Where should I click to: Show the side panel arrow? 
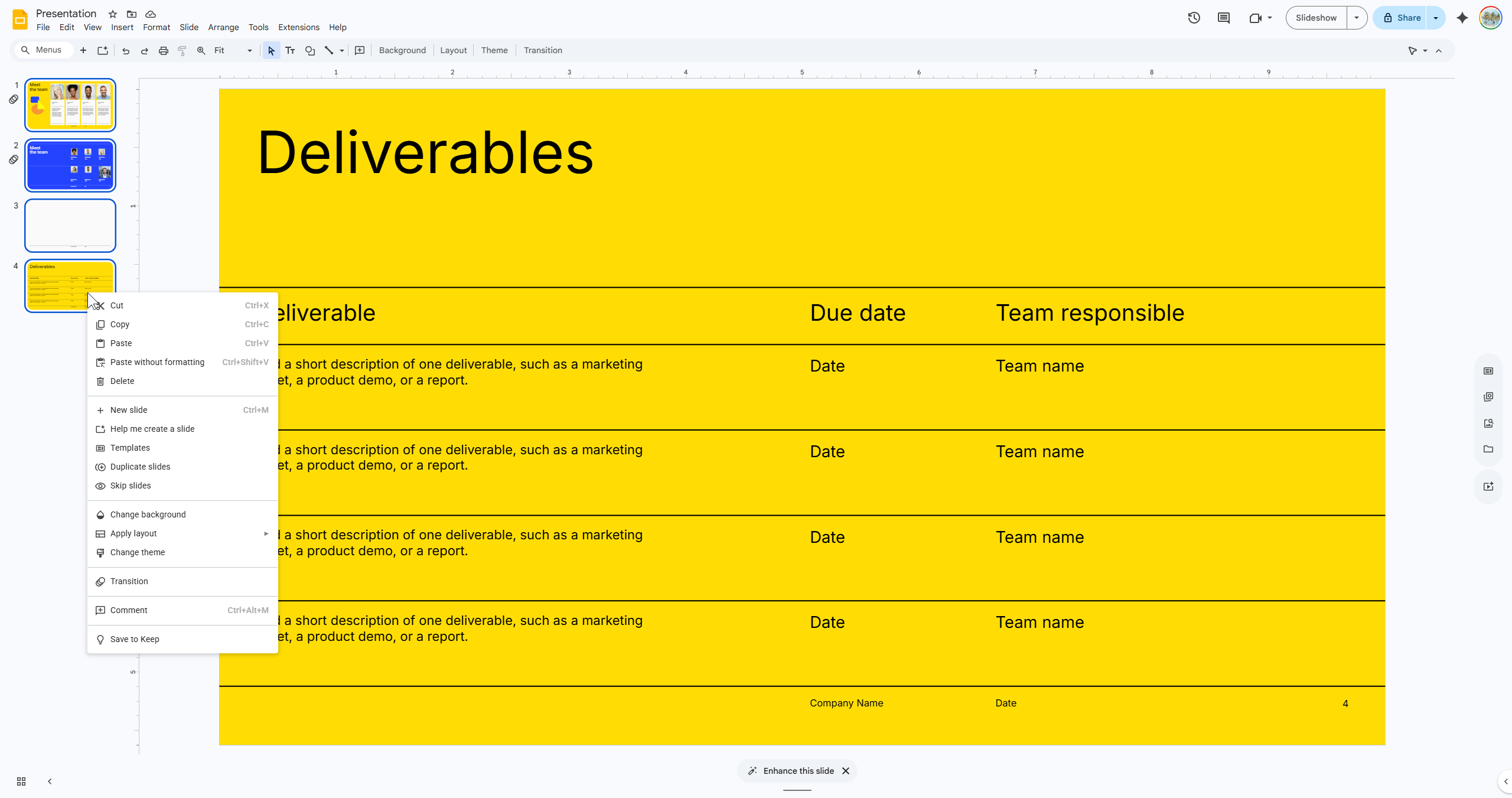1506,781
